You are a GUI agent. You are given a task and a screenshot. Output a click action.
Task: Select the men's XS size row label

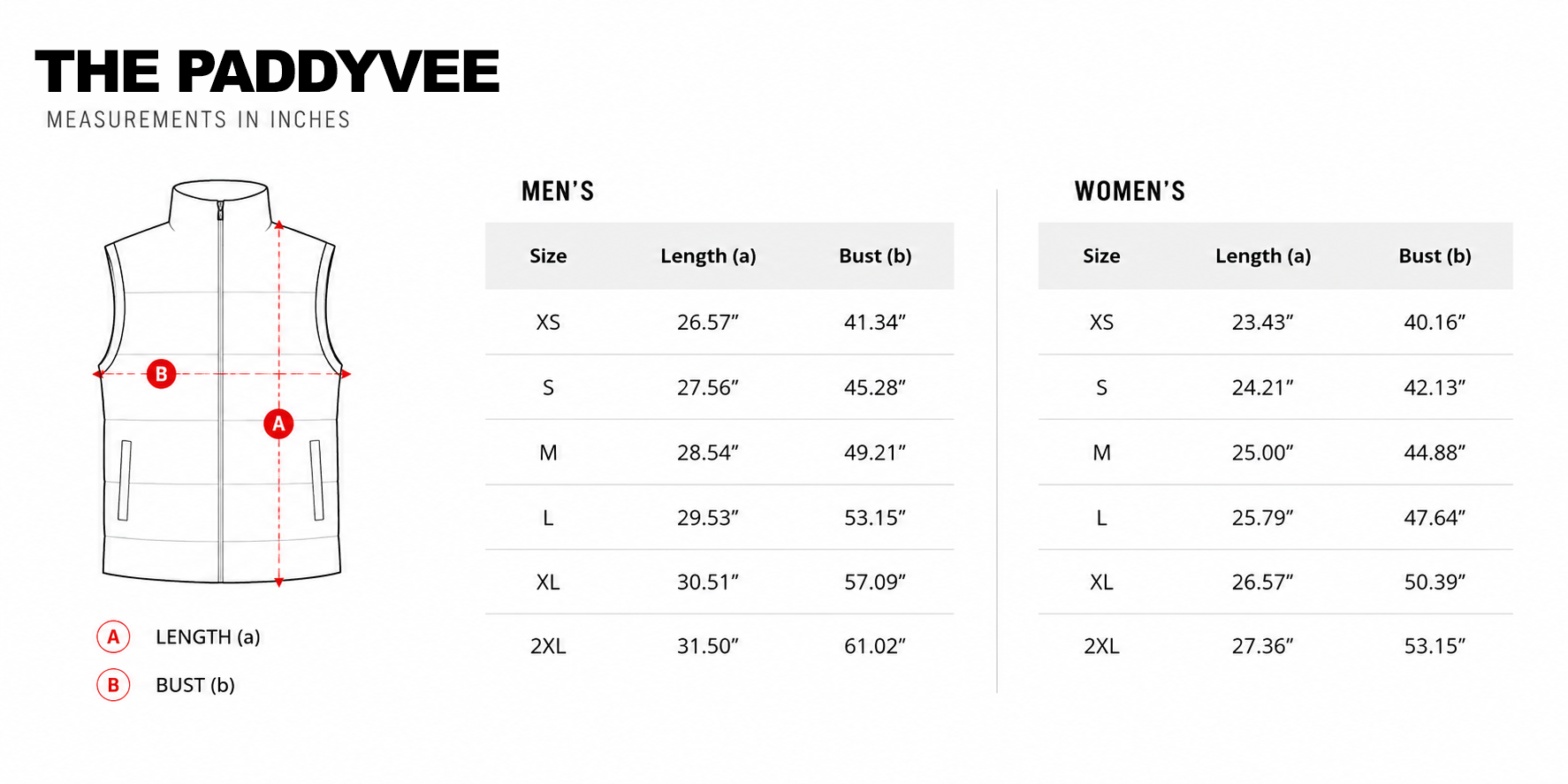[548, 323]
